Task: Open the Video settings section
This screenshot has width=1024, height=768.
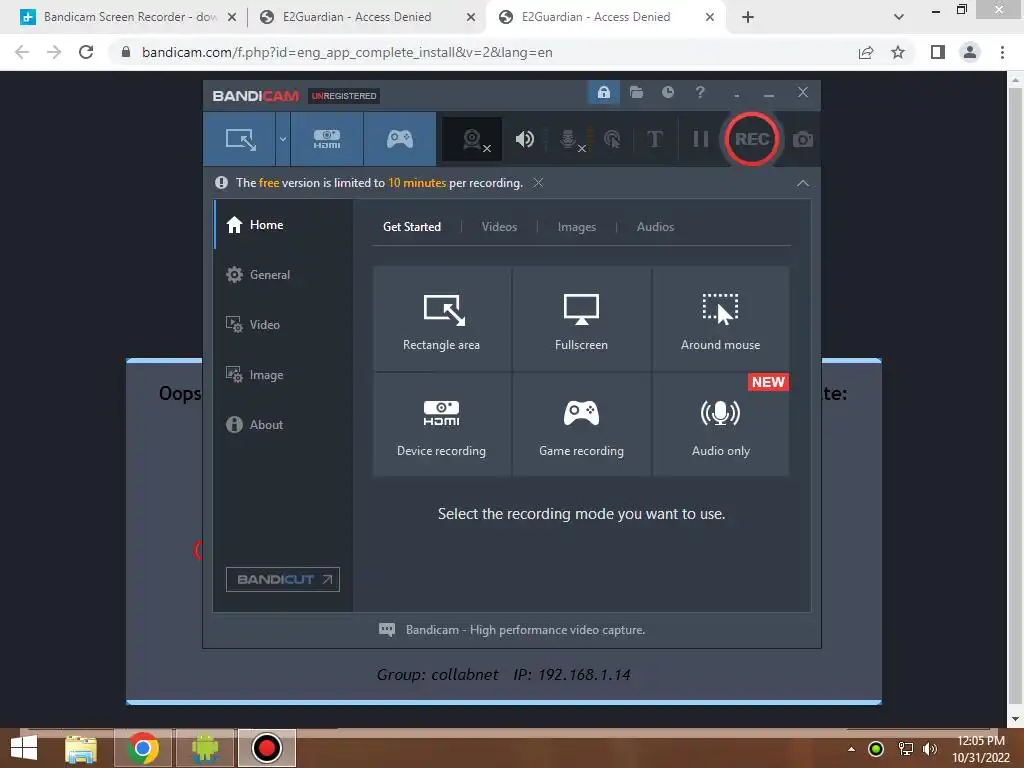Action: coord(283,325)
